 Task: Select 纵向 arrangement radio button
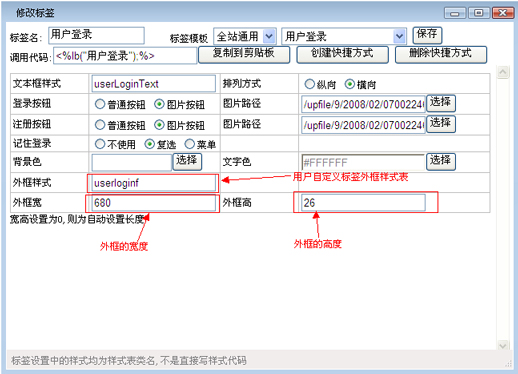[309, 84]
